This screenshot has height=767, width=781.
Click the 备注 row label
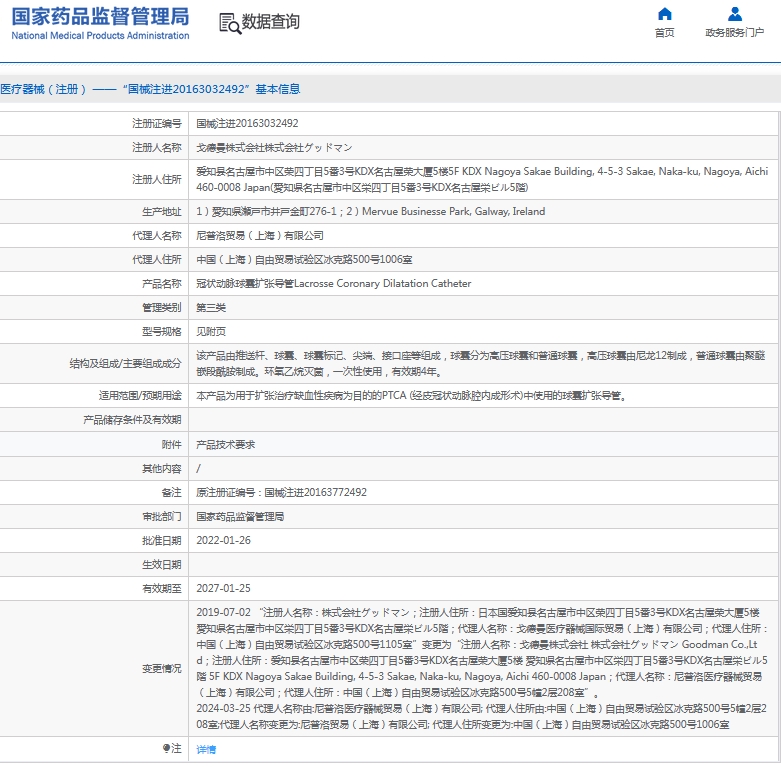point(171,493)
